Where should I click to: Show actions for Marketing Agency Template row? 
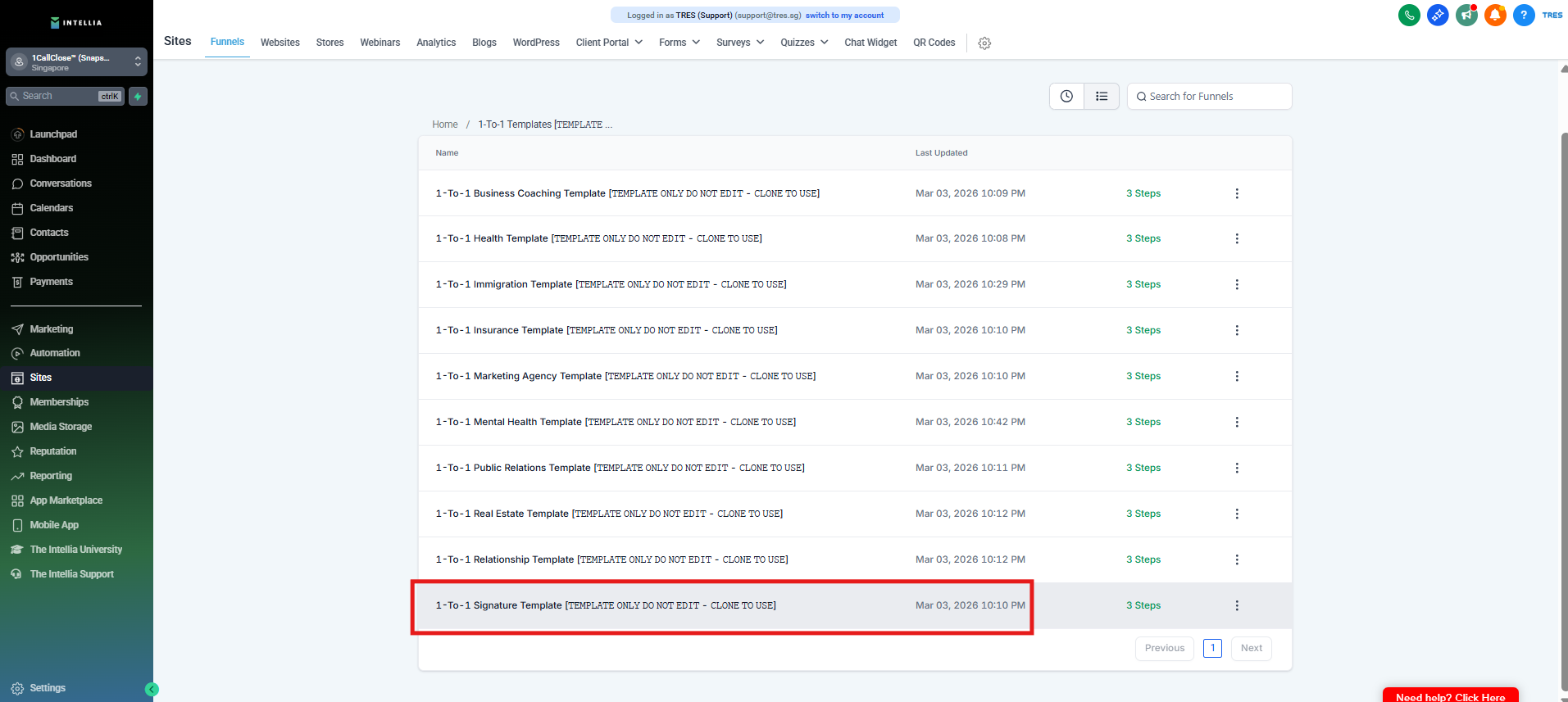(1237, 376)
